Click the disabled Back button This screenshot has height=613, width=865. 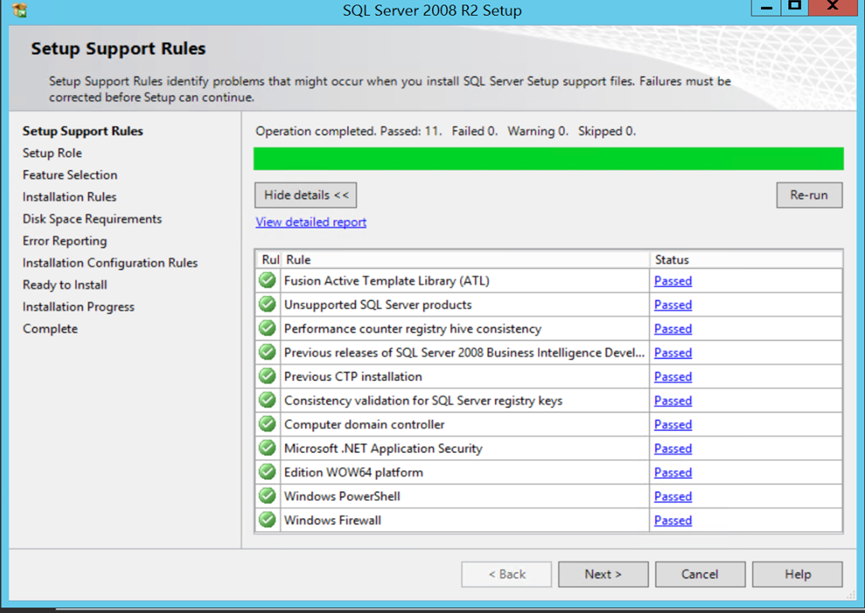pyautogui.click(x=506, y=574)
